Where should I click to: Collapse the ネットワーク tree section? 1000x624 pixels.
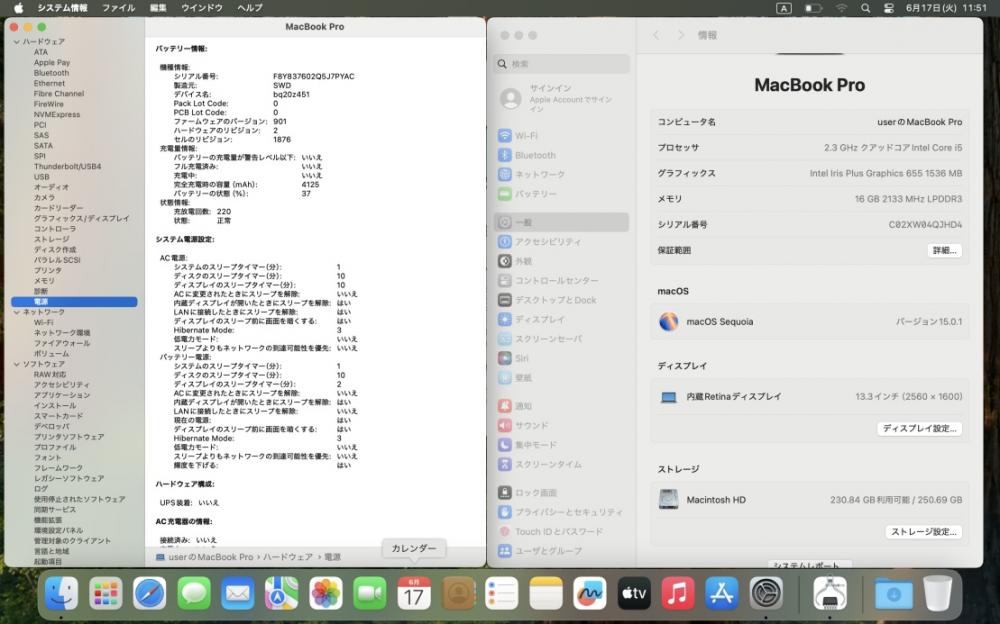coord(17,312)
